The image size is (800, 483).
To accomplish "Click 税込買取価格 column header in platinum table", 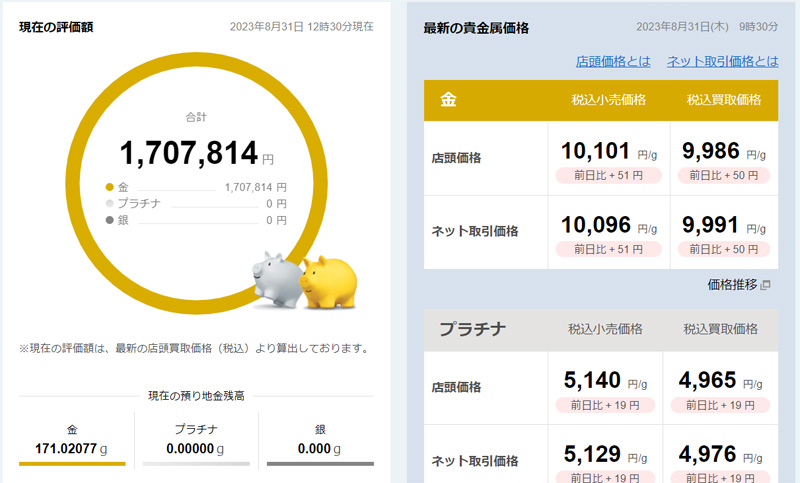I will 721,329.
